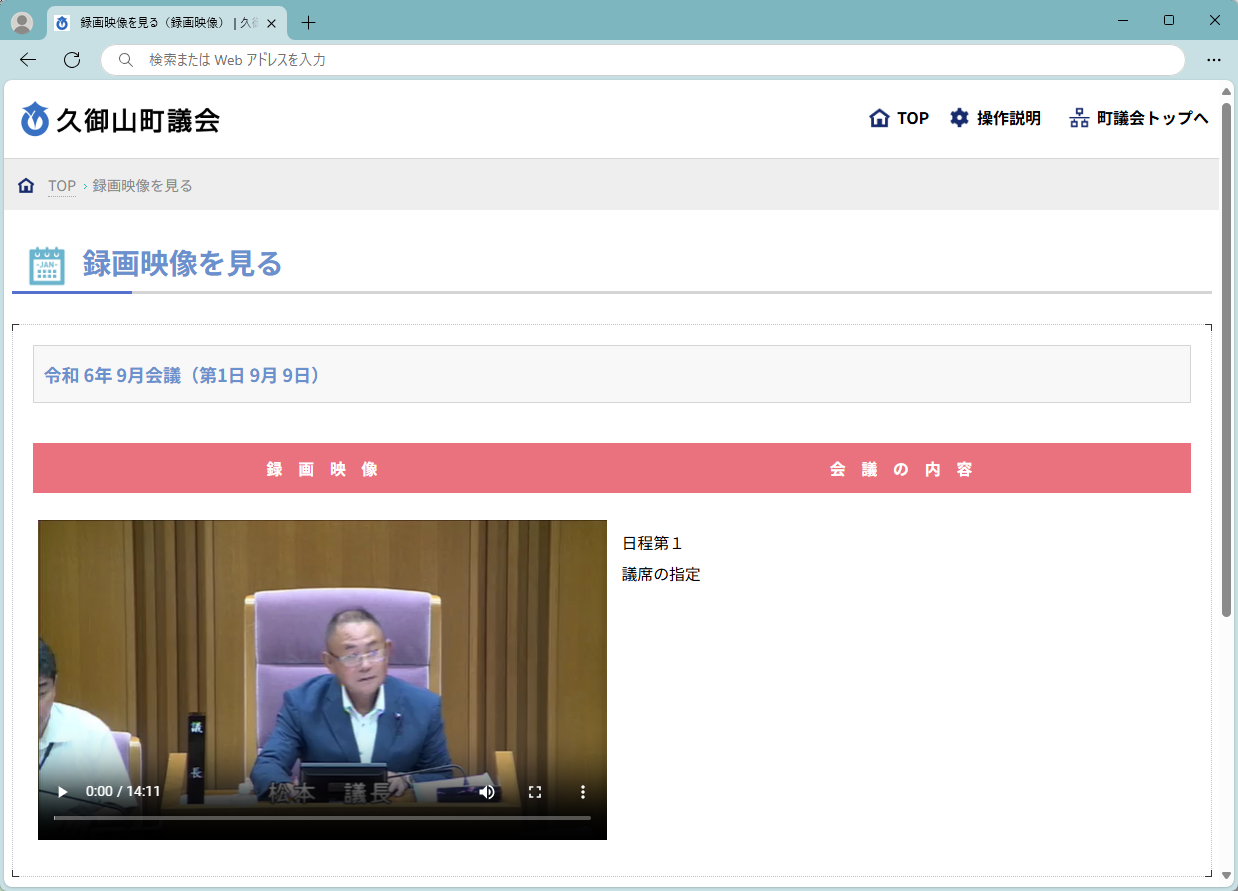Image resolution: width=1238 pixels, height=891 pixels.
Task: Enter fullscreen mode for the video
Action: (x=535, y=791)
